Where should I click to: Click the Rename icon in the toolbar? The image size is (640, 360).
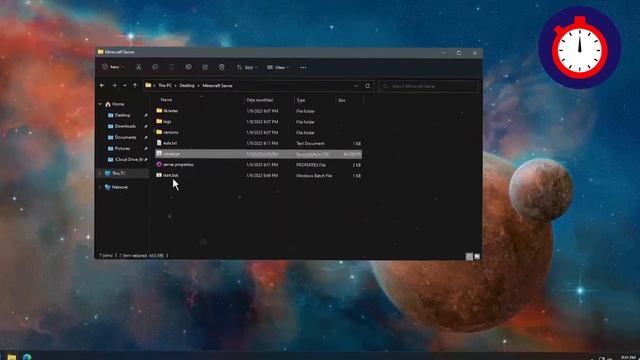188,67
